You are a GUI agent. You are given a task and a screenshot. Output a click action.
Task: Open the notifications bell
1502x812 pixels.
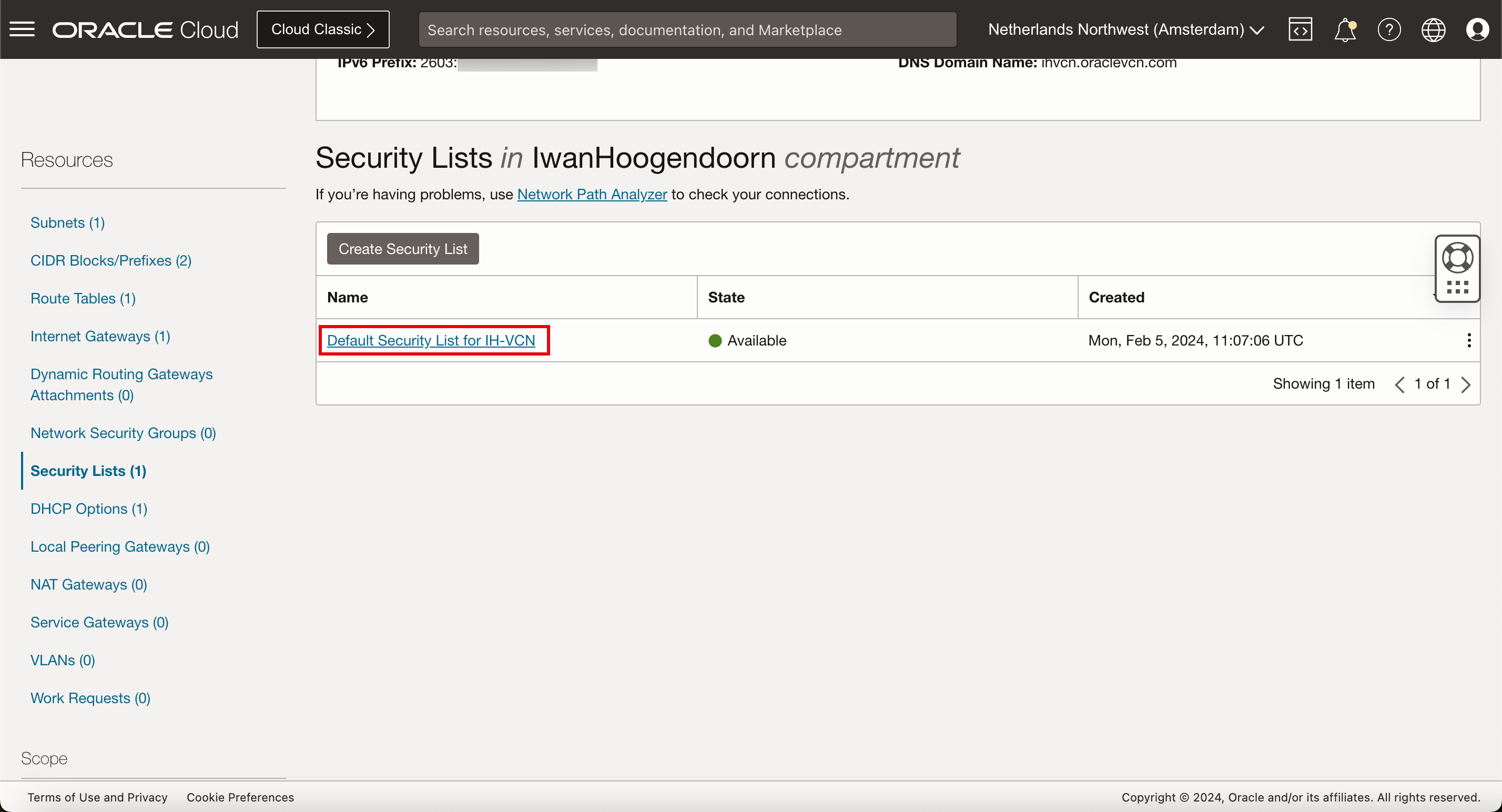click(x=1345, y=29)
